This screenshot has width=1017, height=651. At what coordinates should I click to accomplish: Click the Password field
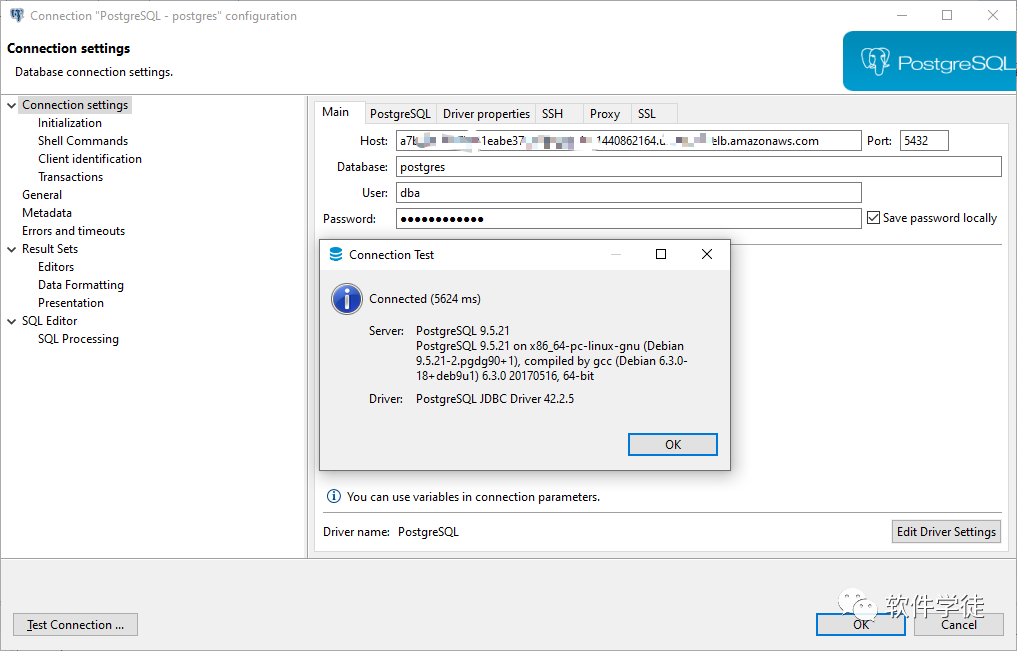[628, 219]
